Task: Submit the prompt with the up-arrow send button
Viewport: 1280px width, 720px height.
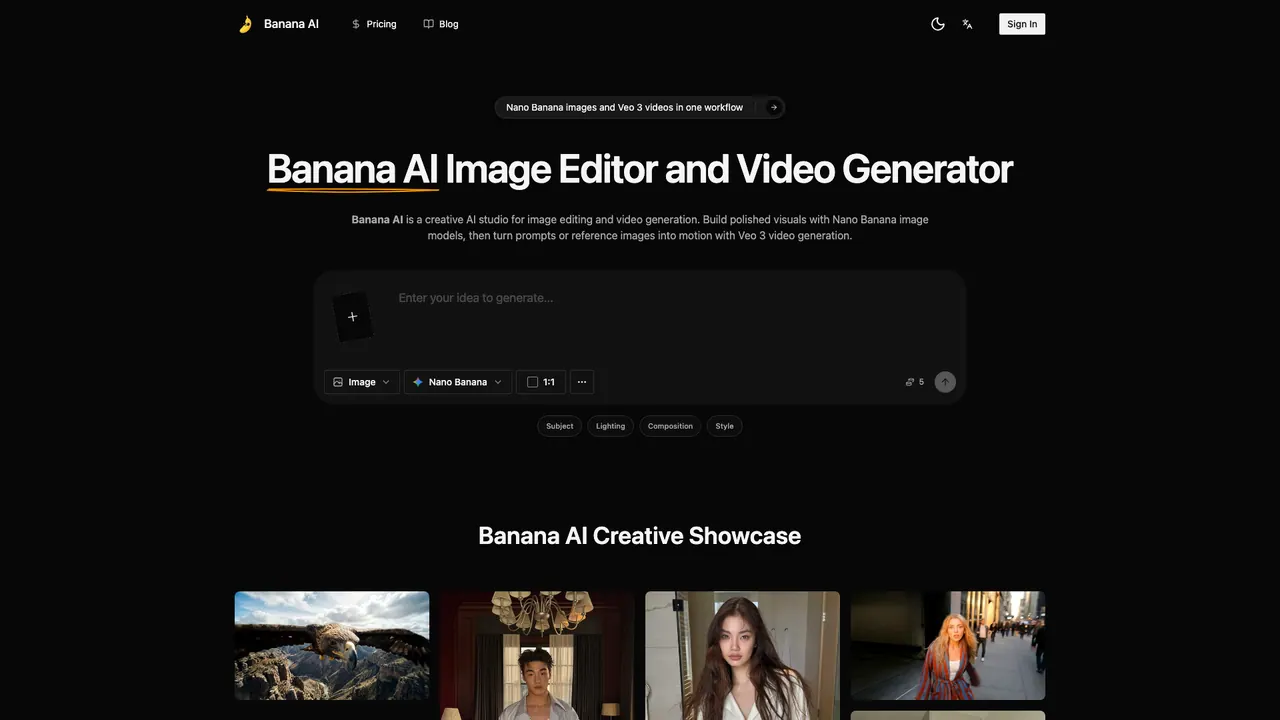Action: [945, 382]
